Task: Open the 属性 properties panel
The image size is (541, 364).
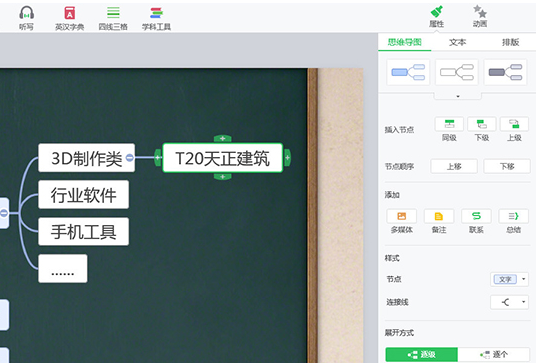Action: tap(436, 17)
